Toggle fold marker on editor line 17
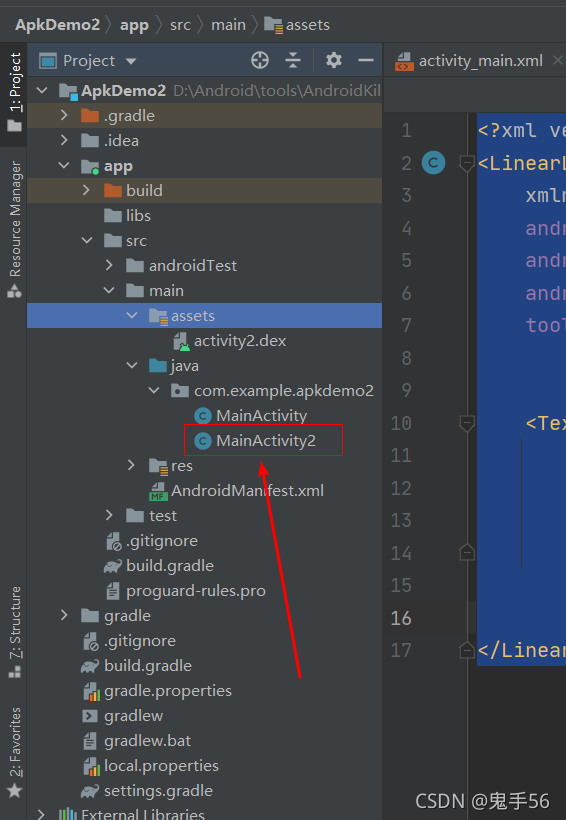 tap(467, 650)
